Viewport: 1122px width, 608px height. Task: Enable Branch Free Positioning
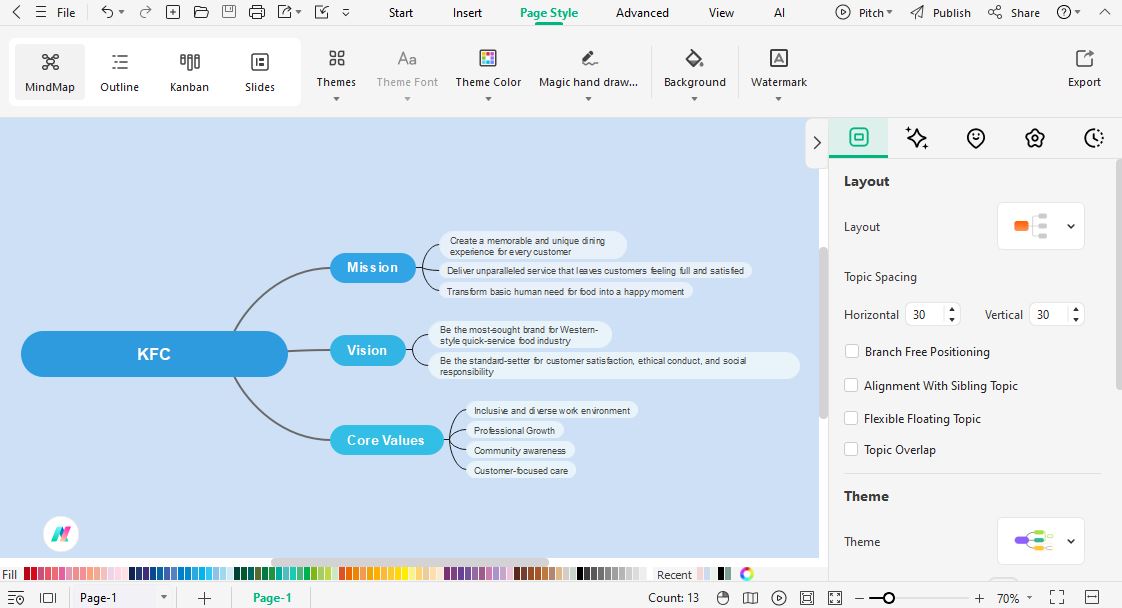pyautogui.click(x=852, y=351)
